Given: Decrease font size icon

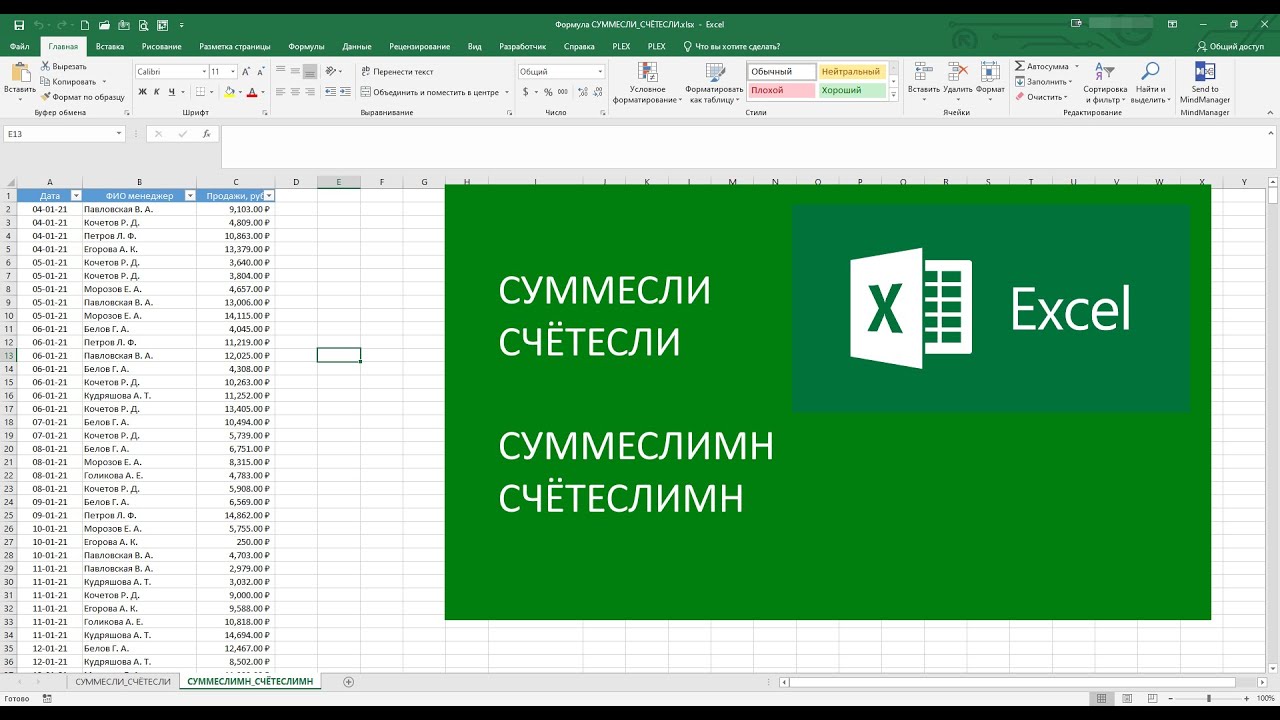Looking at the screenshot, I should point(261,72).
